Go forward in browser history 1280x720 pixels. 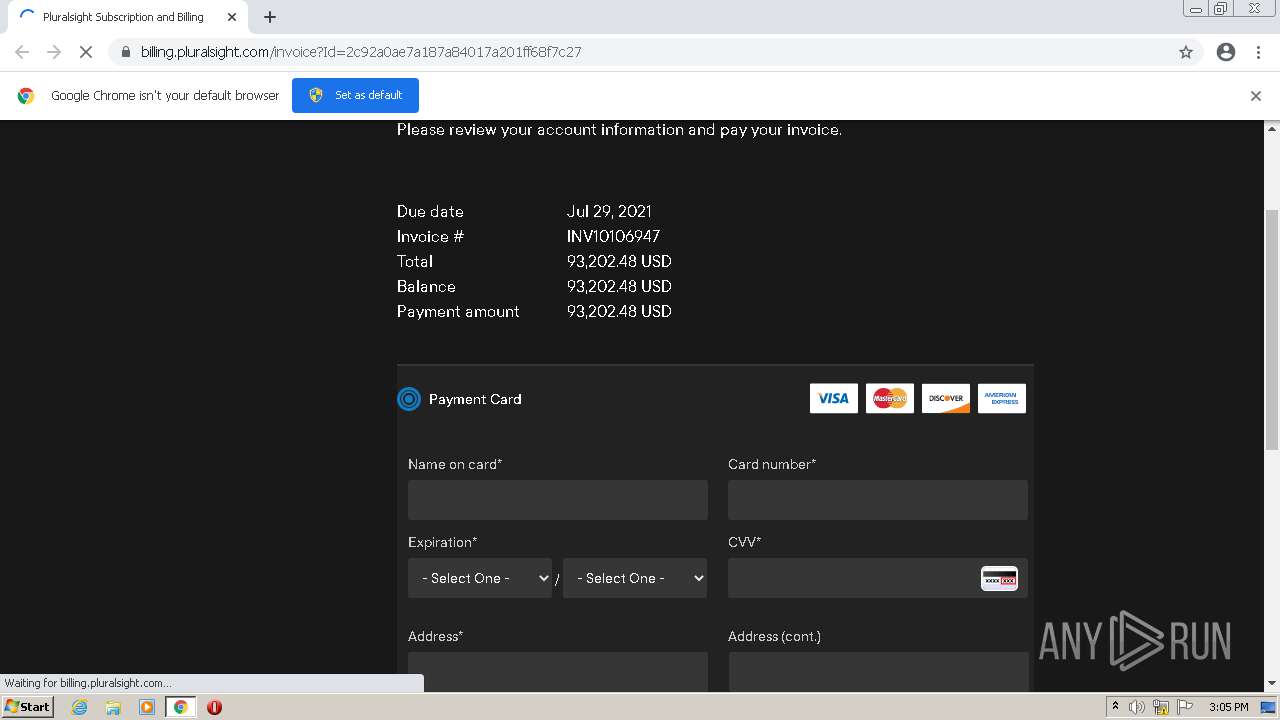(x=54, y=52)
